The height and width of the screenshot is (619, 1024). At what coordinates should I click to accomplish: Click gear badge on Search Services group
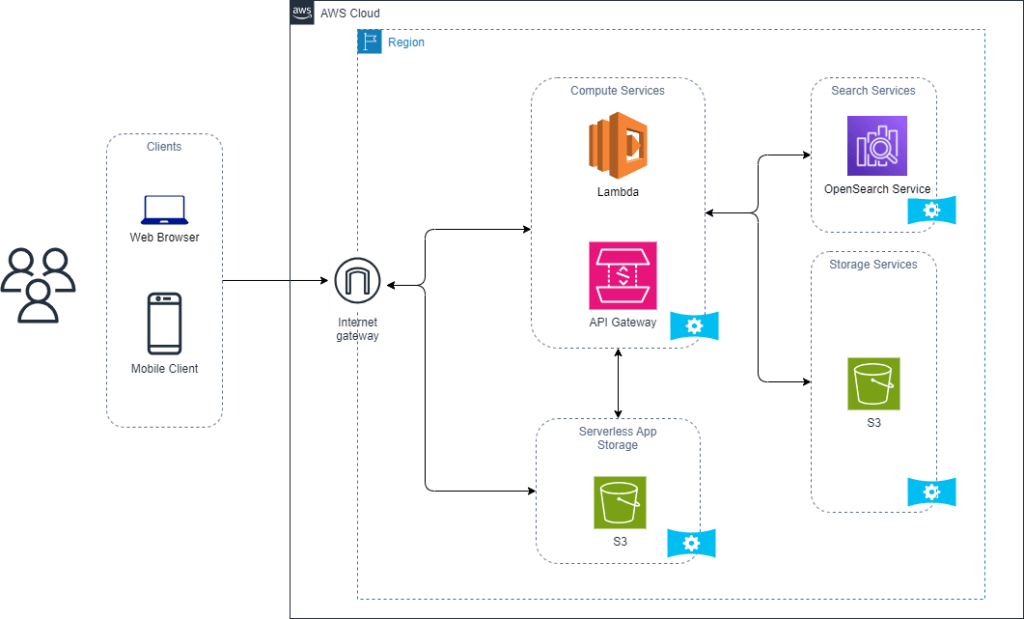click(x=932, y=210)
